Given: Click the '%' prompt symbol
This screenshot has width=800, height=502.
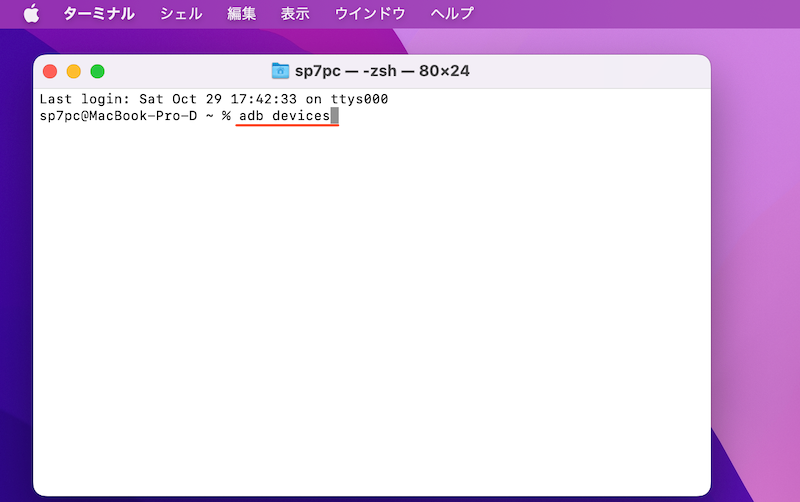Looking at the screenshot, I should pos(226,116).
